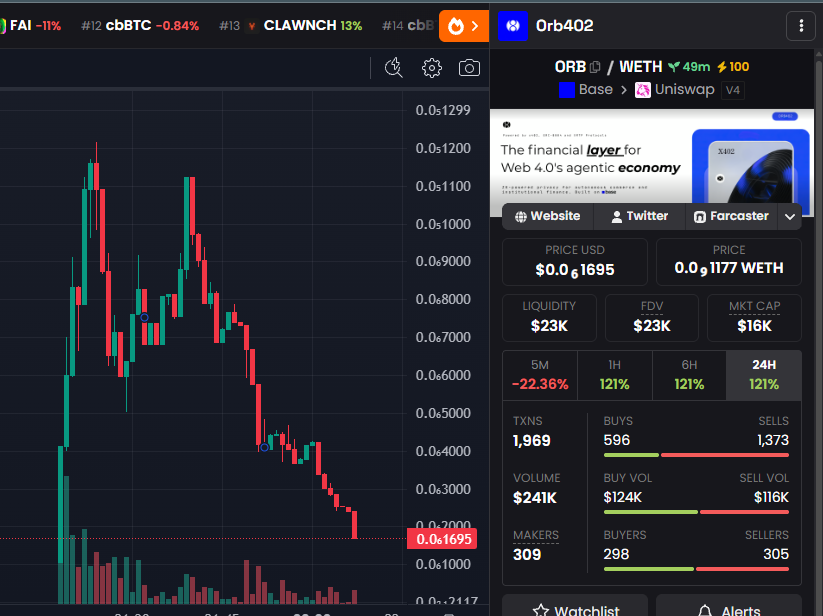Take a chart snapshot with camera icon
The width and height of the screenshot is (823, 616).
469,68
